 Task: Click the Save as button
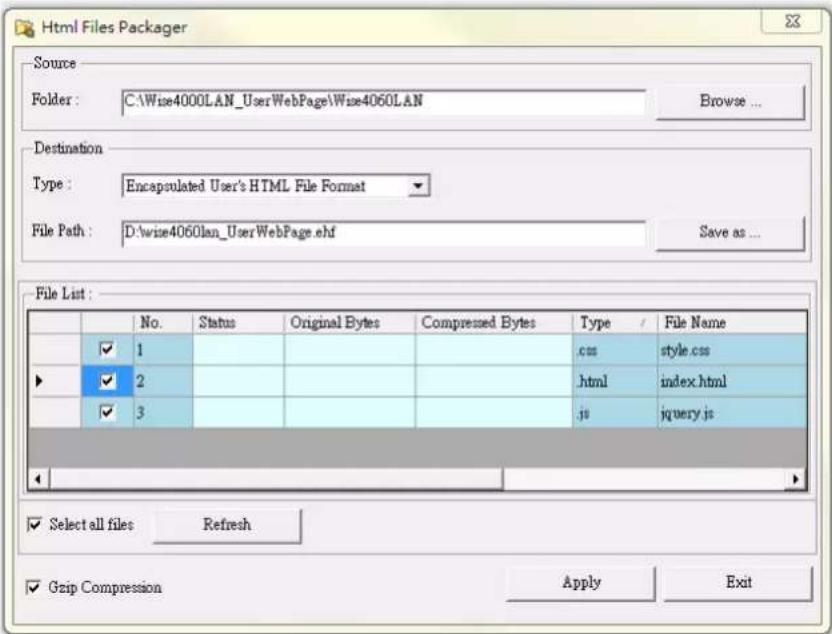pos(730,232)
